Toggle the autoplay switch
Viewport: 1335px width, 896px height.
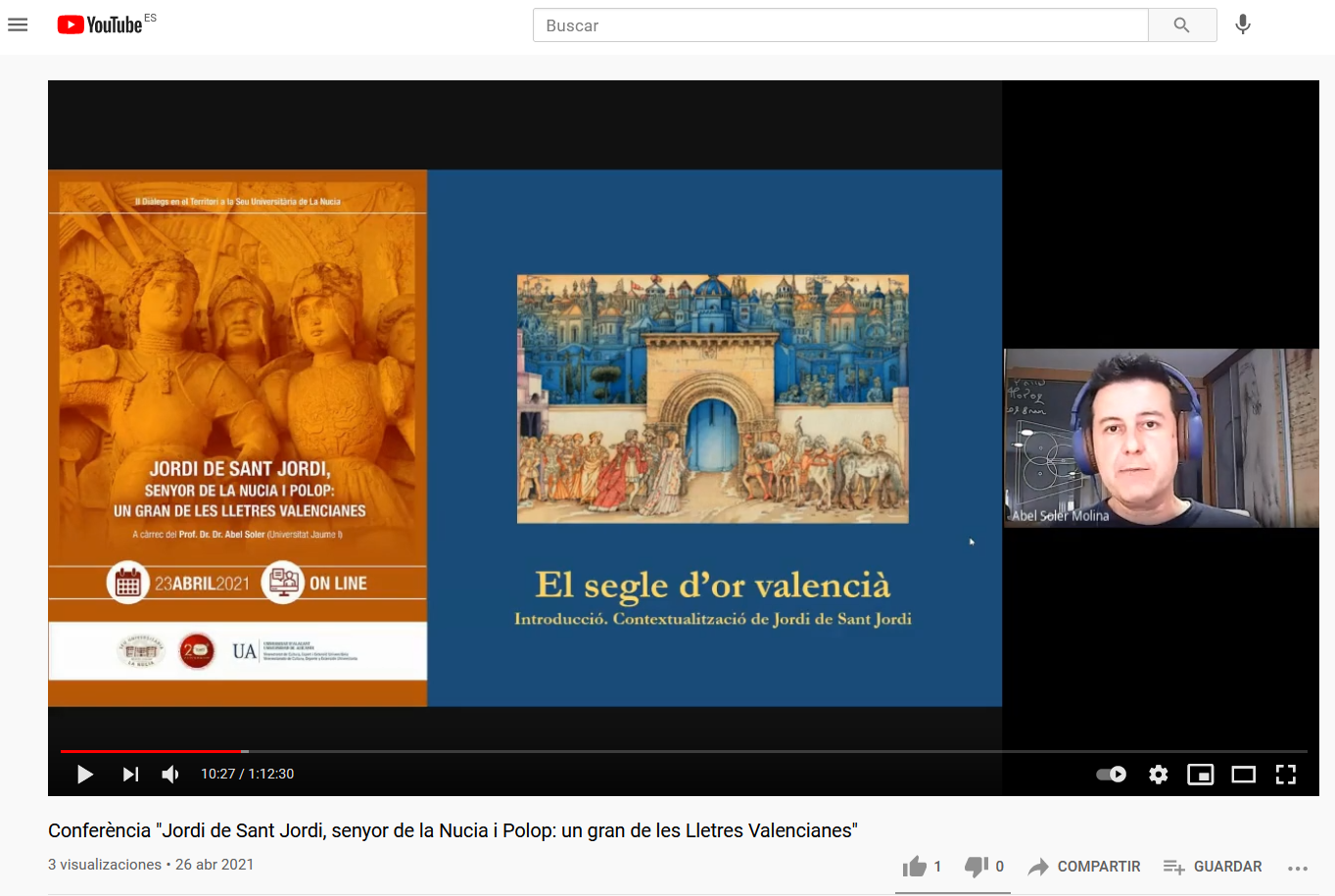[x=1112, y=775]
